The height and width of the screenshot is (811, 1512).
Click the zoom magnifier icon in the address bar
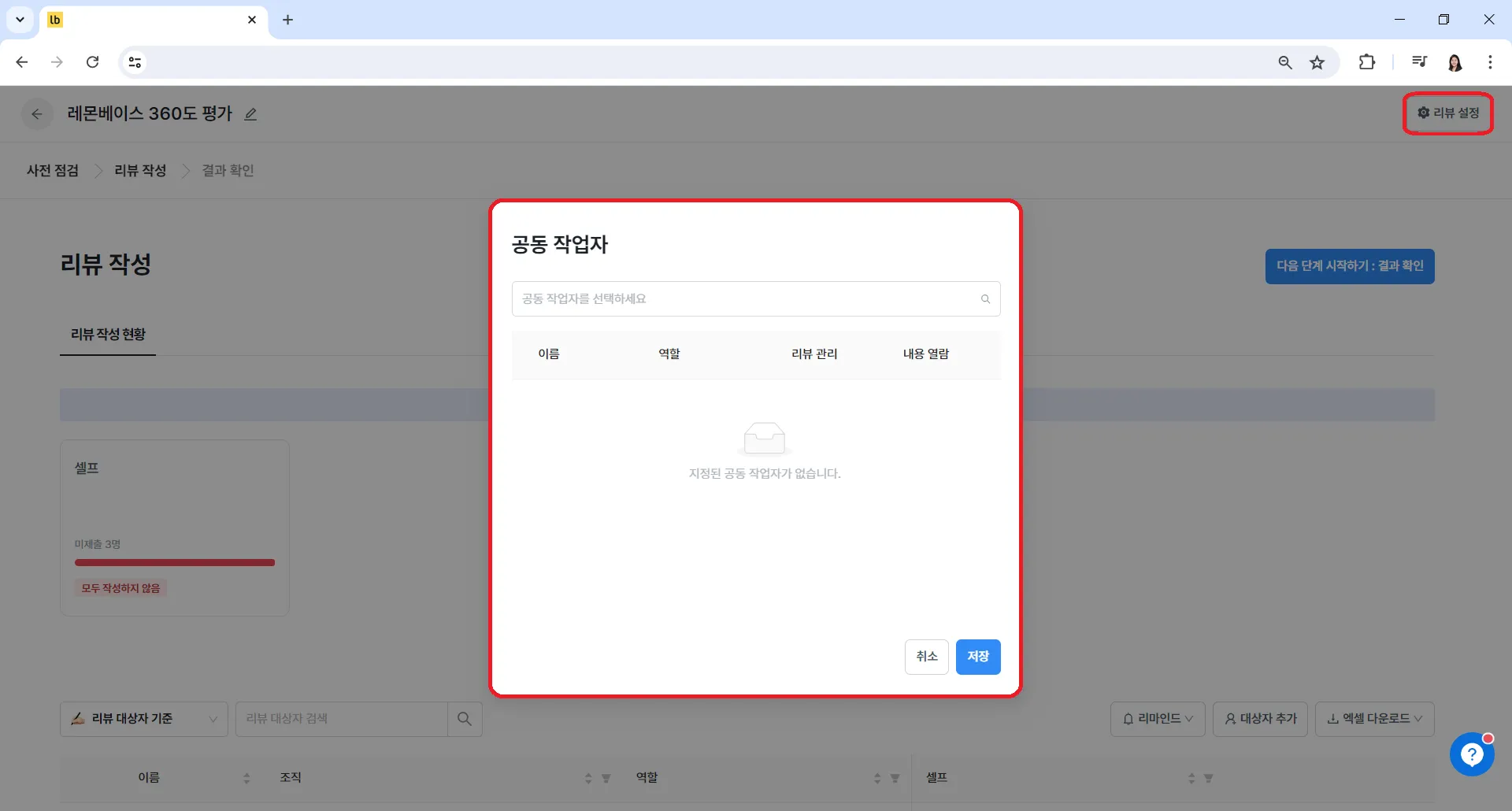(x=1285, y=62)
